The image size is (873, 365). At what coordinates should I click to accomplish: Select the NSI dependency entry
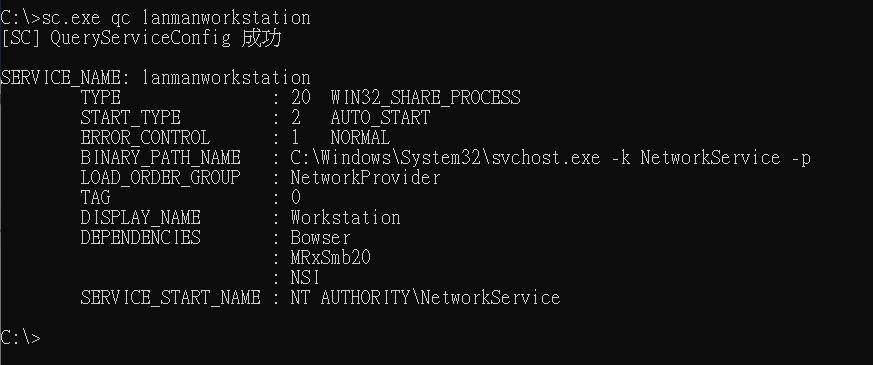click(x=305, y=277)
